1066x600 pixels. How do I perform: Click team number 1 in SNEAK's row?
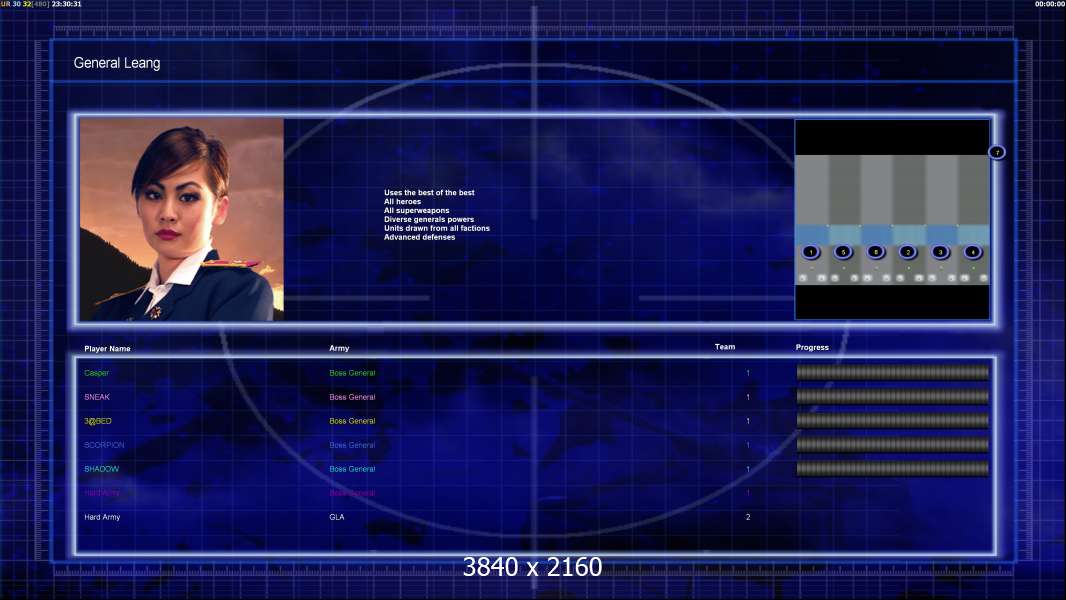click(x=748, y=397)
